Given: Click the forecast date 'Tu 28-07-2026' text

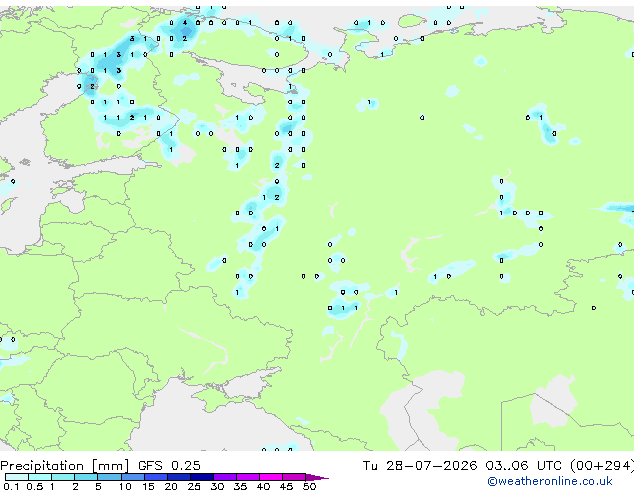Looking at the screenshot, I should point(420,466).
